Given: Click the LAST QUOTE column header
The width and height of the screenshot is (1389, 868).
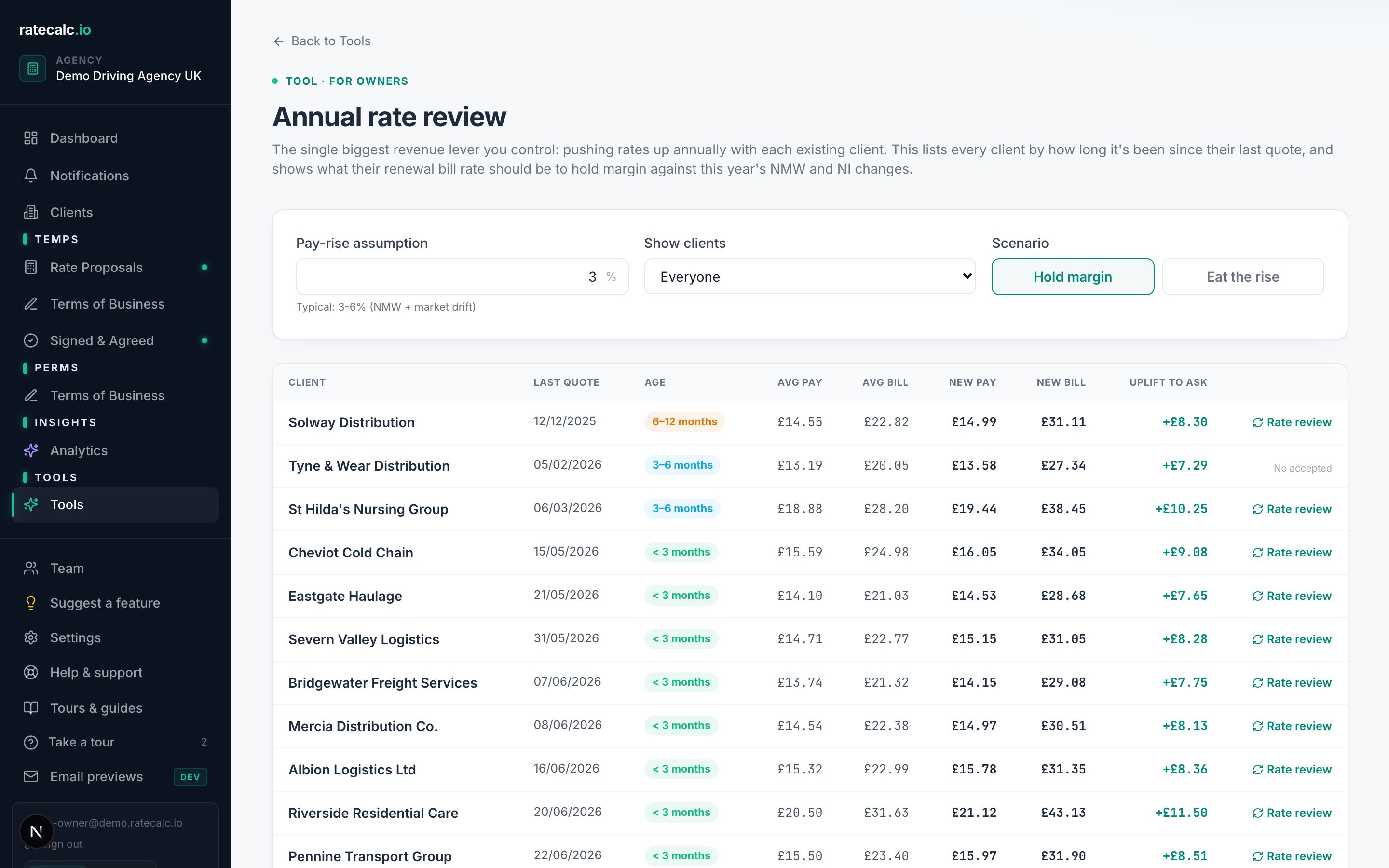Looking at the screenshot, I should point(567,382).
